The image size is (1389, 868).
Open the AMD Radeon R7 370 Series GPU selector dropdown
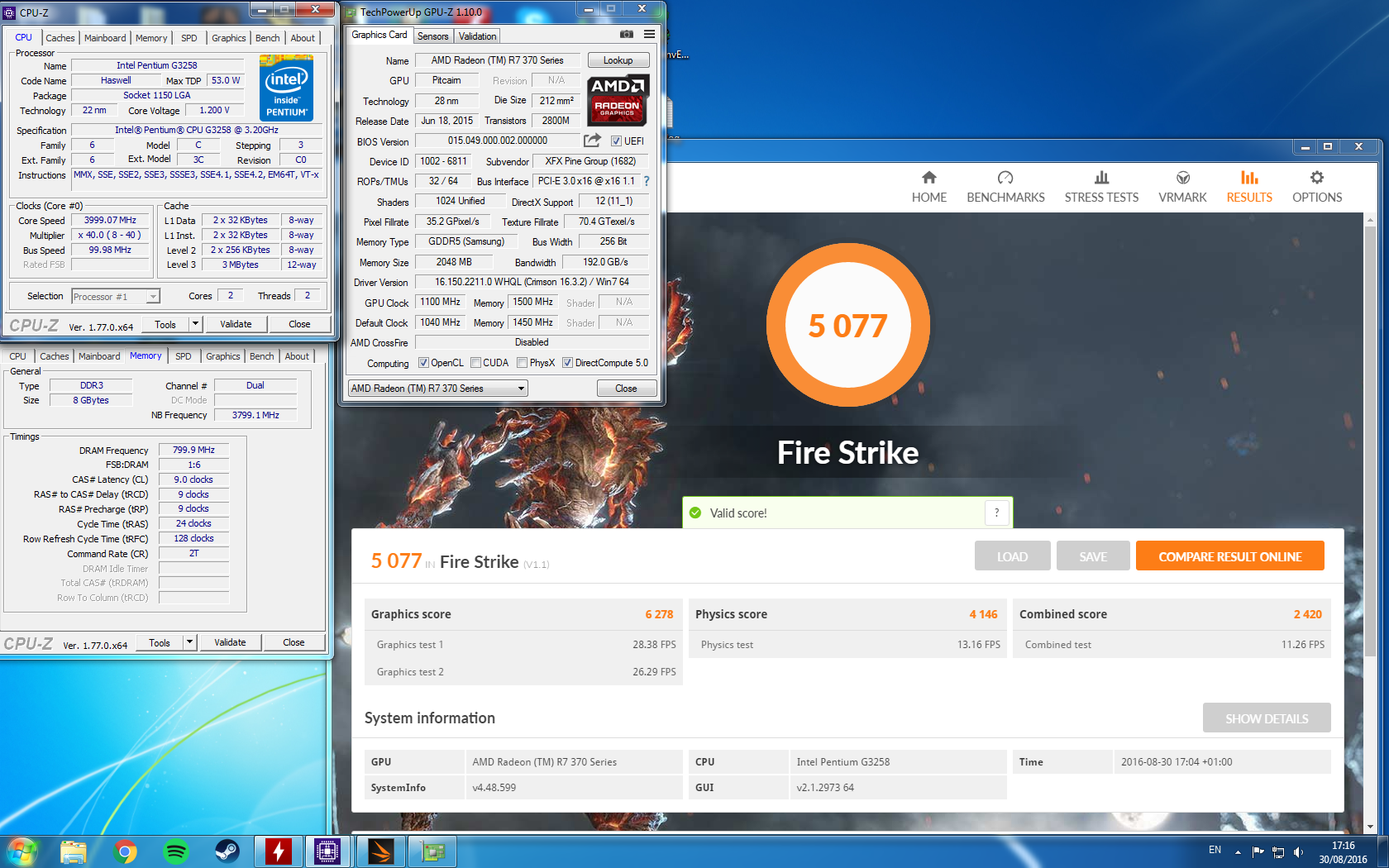pos(437,389)
